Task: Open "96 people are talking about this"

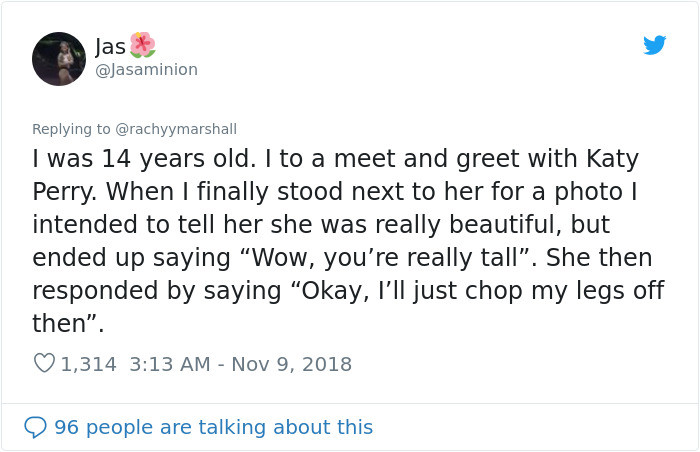Action: coord(213,427)
